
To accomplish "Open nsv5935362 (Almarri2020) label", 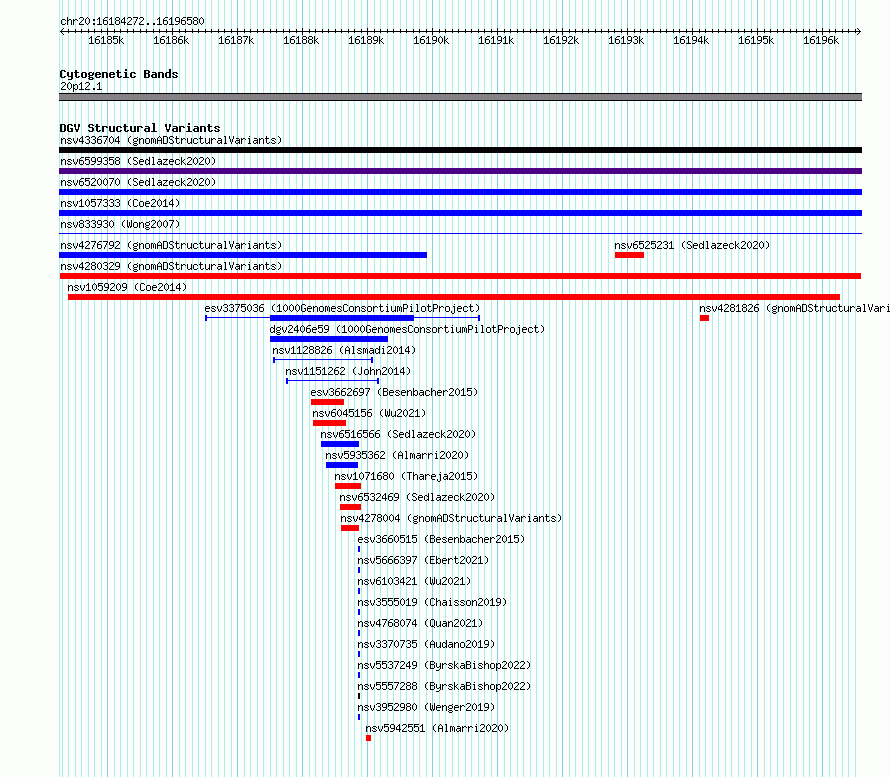I will [x=397, y=455].
